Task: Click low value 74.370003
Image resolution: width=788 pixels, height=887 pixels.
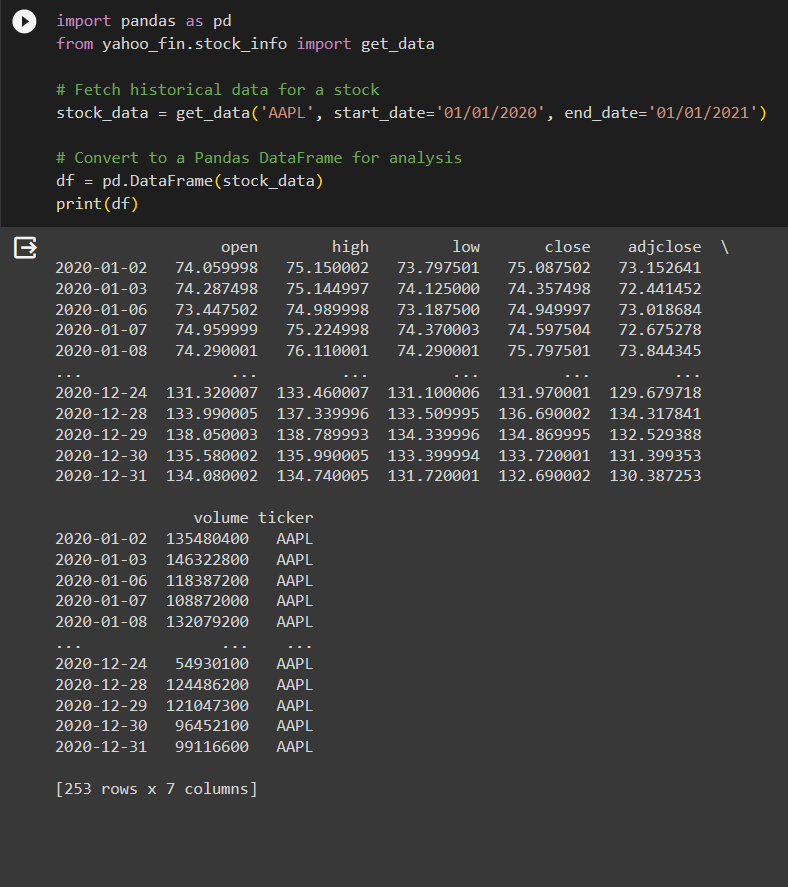Action: [x=438, y=330]
